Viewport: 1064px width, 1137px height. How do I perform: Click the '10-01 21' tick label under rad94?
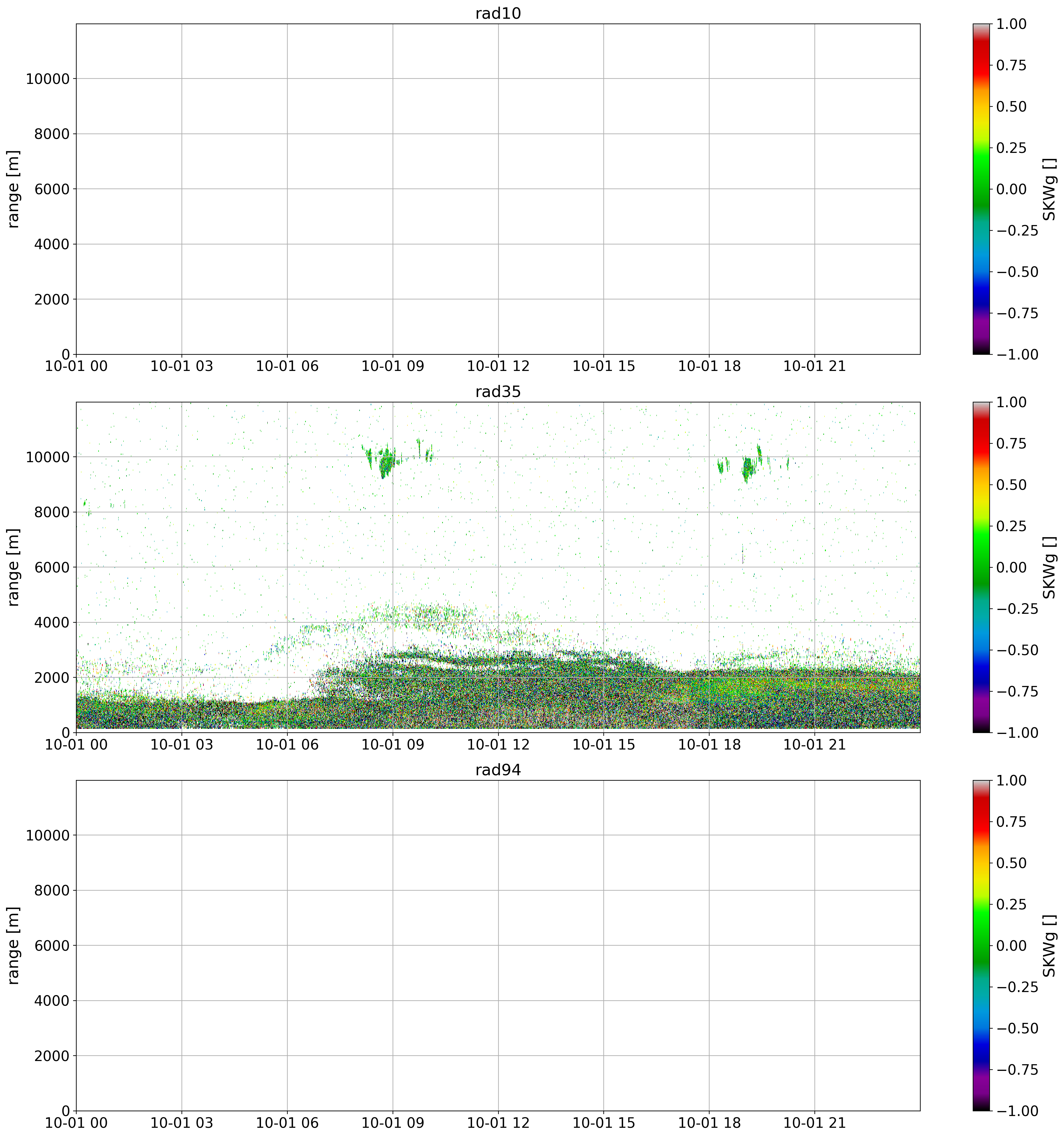pyautogui.click(x=814, y=1123)
